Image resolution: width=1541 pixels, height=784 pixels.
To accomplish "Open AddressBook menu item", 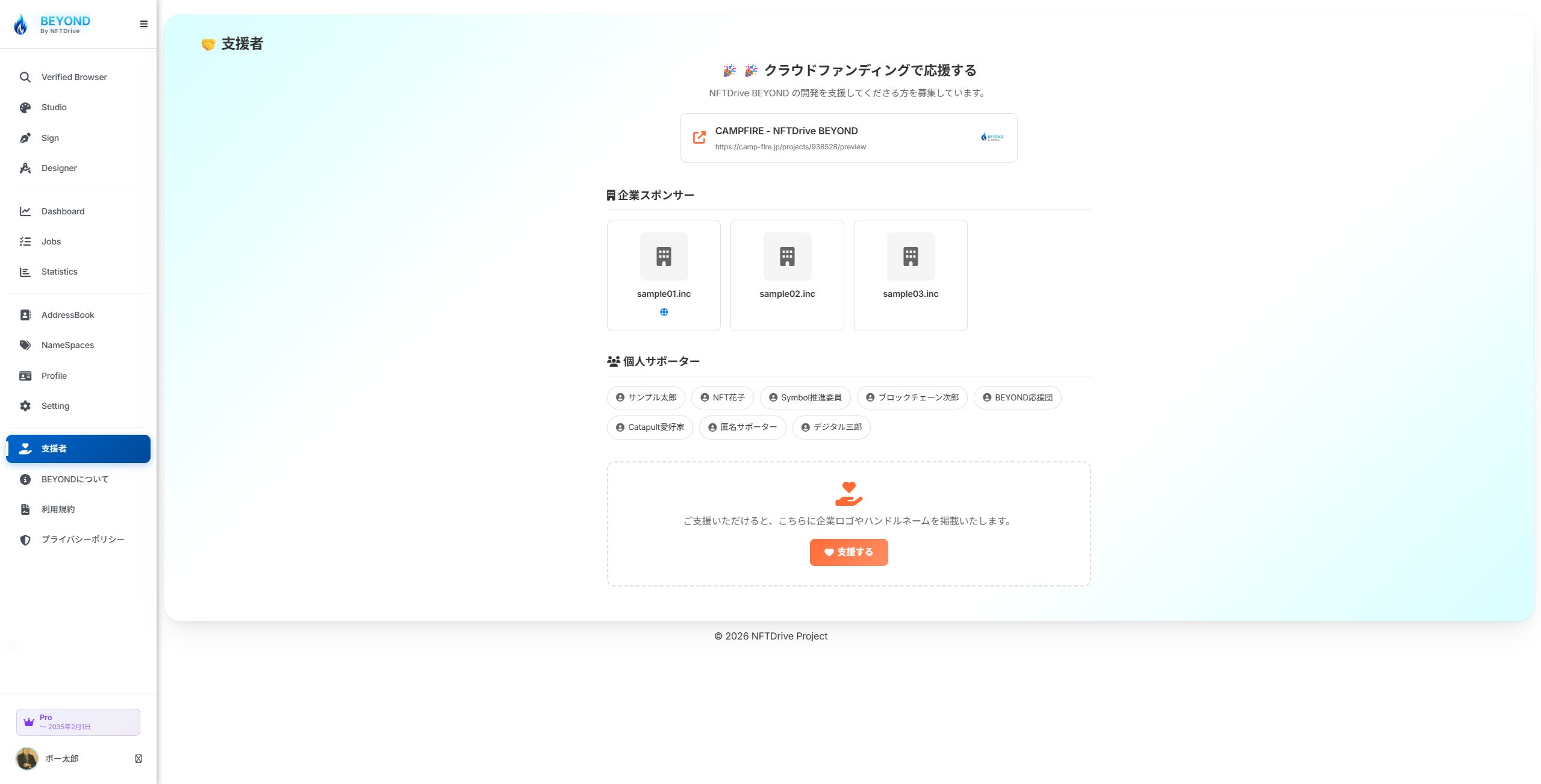I will pos(67,315).
